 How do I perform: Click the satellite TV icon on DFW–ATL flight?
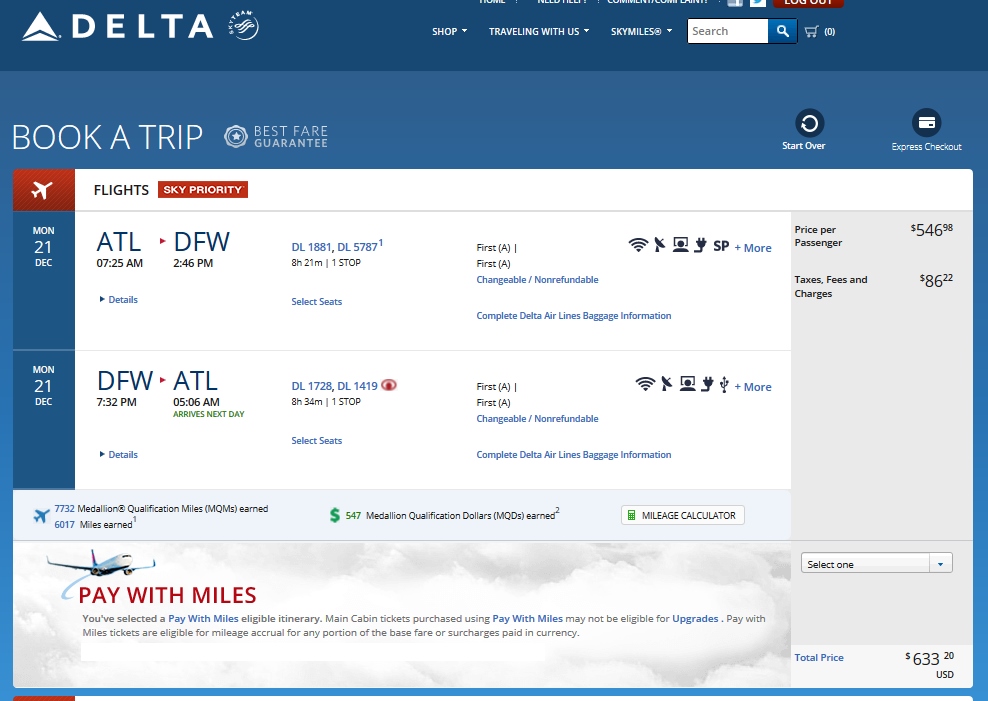point(666,384)
